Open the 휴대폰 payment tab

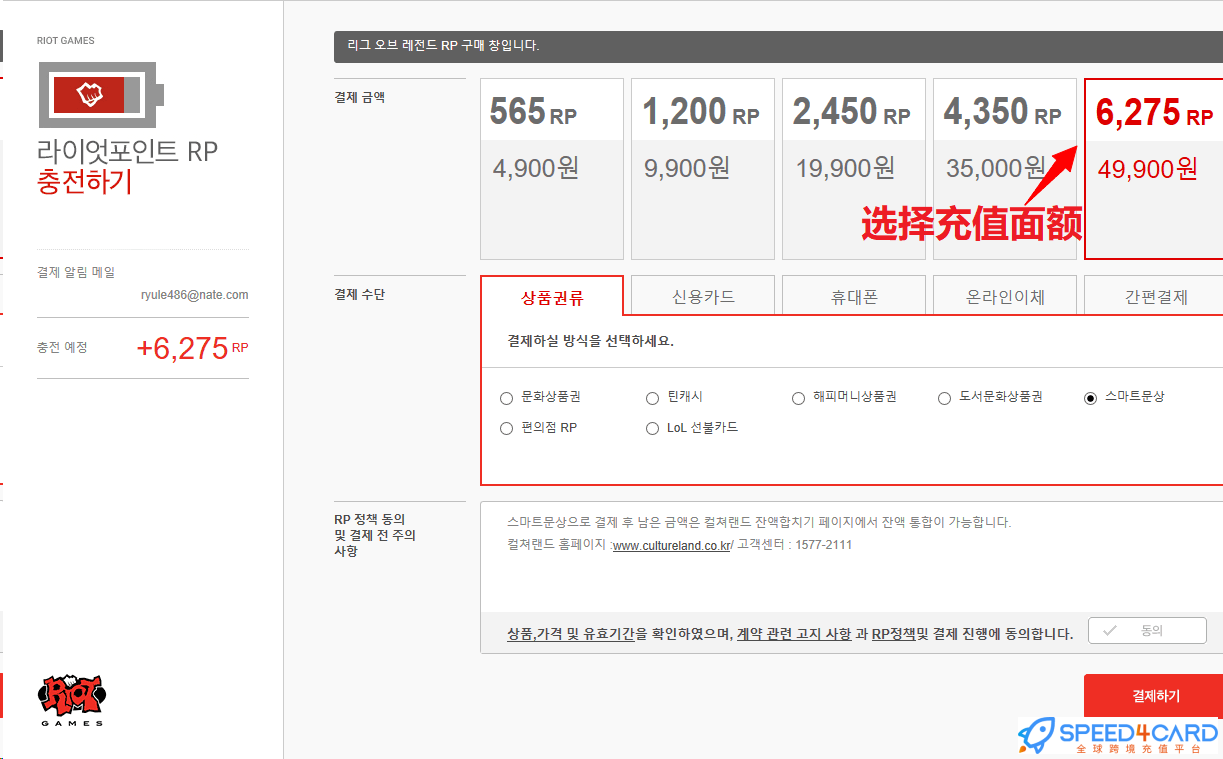click(x=854, y=296)
